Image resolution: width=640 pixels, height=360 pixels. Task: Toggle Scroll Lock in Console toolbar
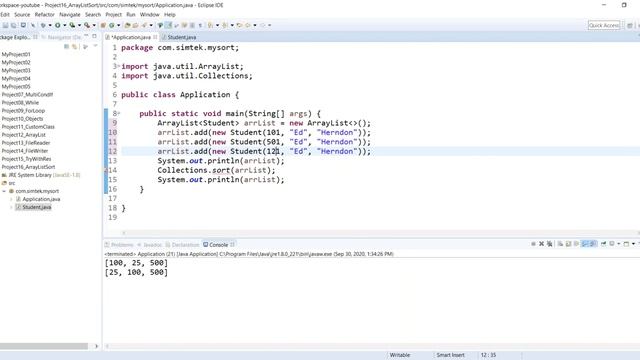pos(568,244)
